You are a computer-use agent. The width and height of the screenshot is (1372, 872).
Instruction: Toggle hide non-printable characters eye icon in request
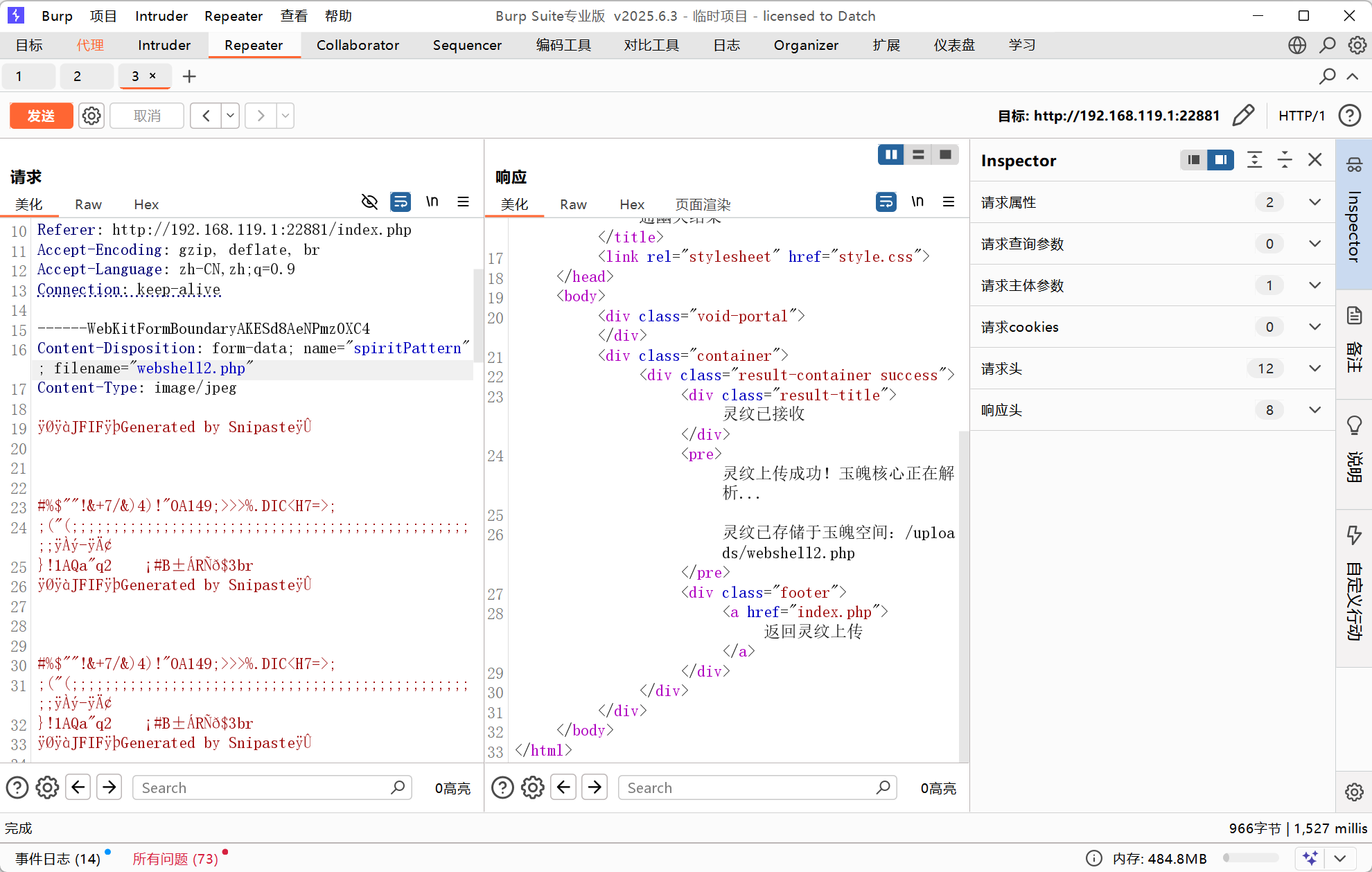tap(369, 202)
